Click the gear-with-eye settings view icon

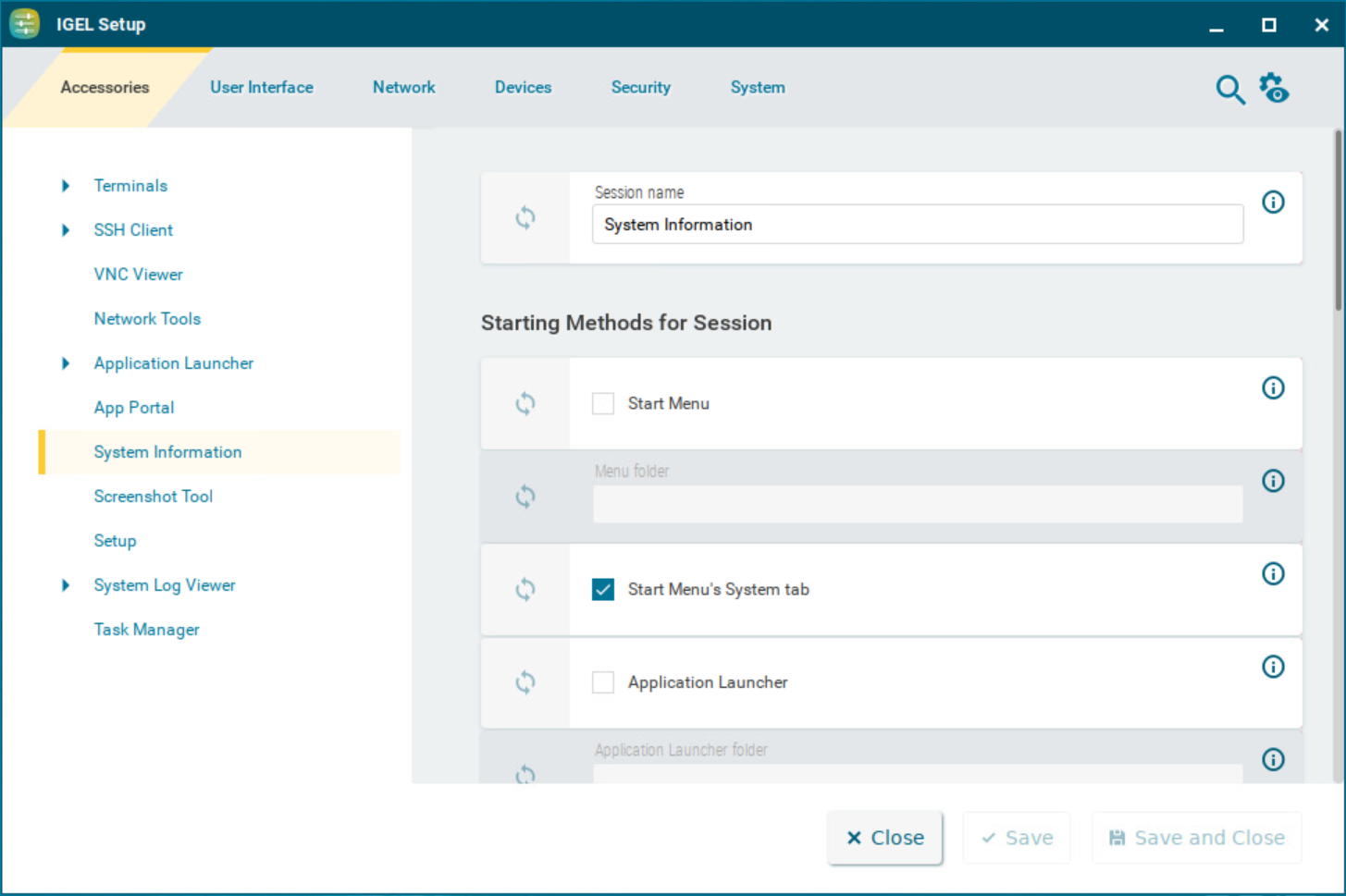point(1274,89)
